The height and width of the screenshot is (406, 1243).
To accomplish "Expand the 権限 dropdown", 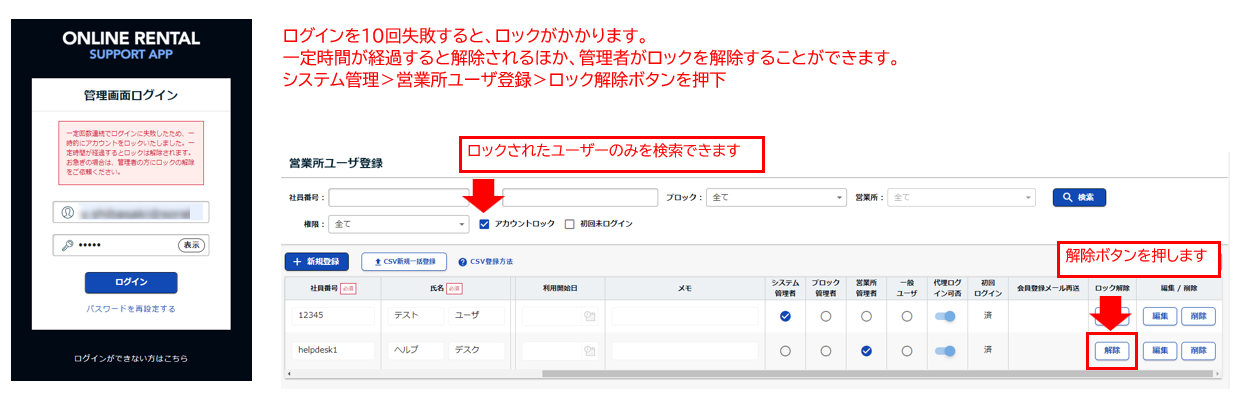I will (399, 224).
